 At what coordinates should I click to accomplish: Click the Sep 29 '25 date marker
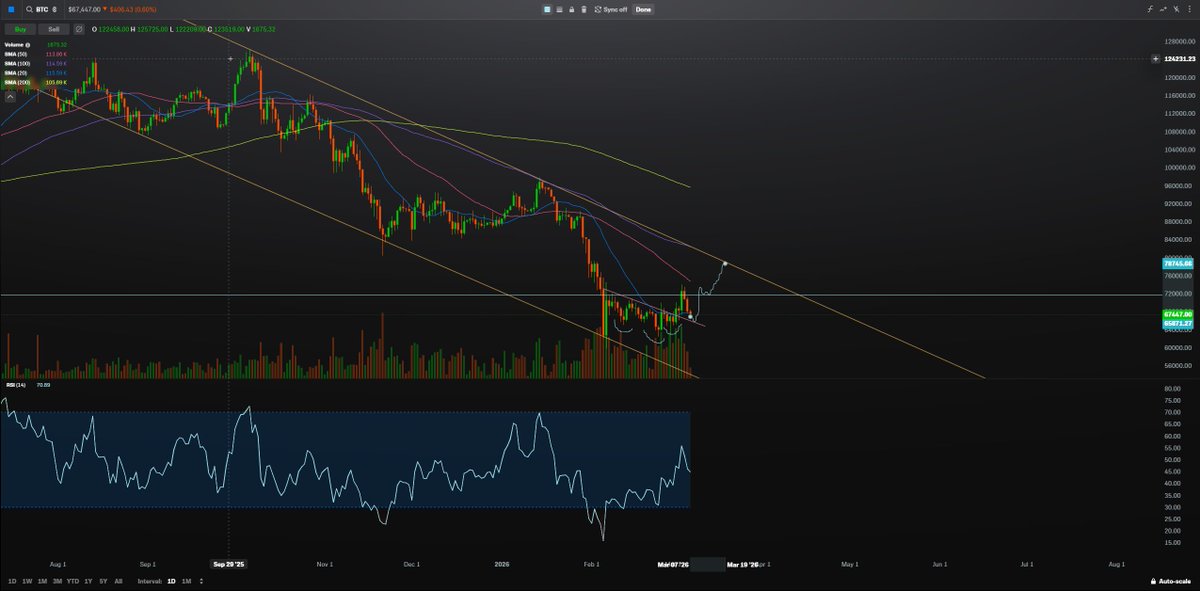pos(231,564)
